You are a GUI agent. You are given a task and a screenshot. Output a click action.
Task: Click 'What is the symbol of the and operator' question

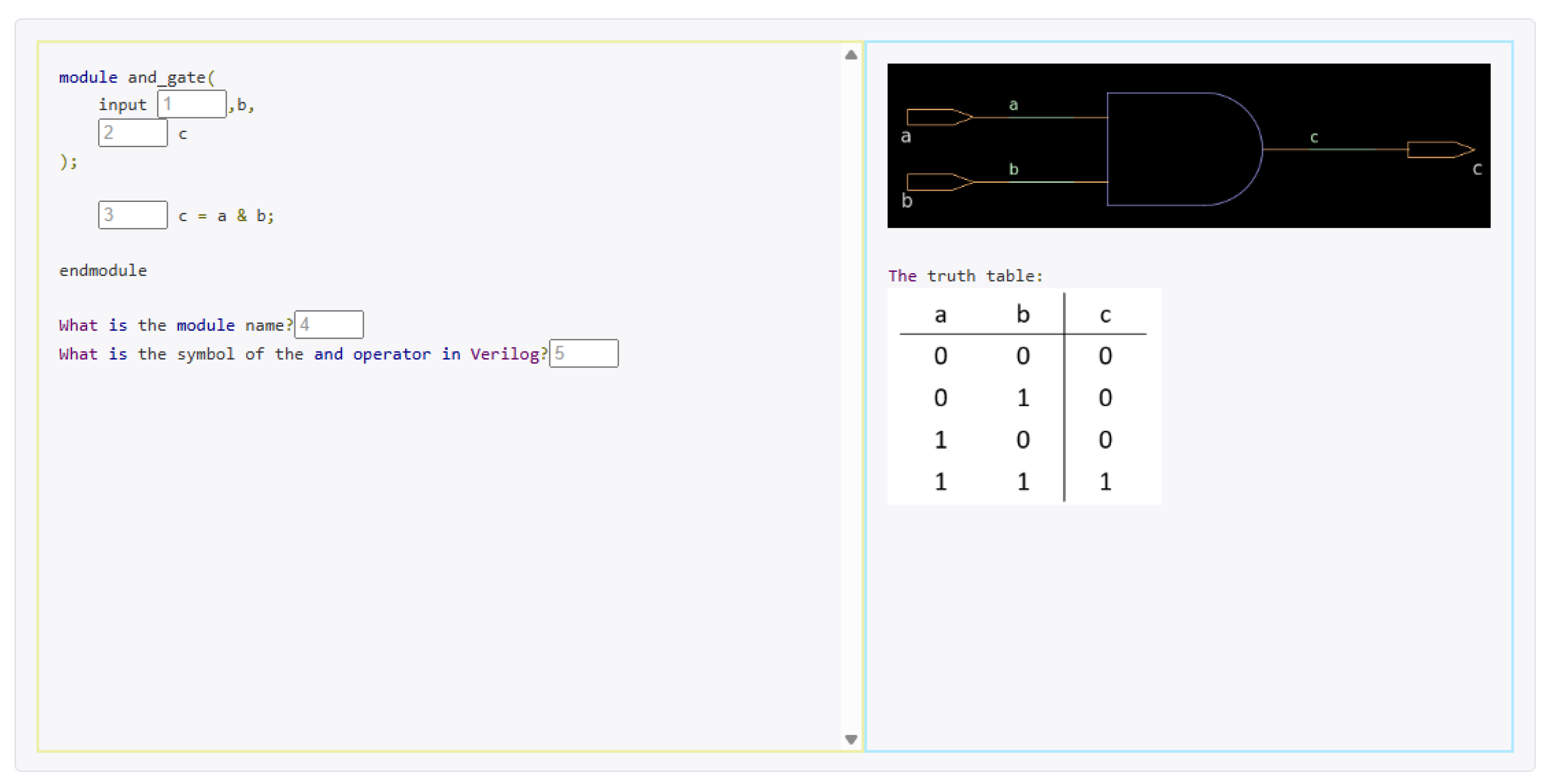(x=303, y=354)
